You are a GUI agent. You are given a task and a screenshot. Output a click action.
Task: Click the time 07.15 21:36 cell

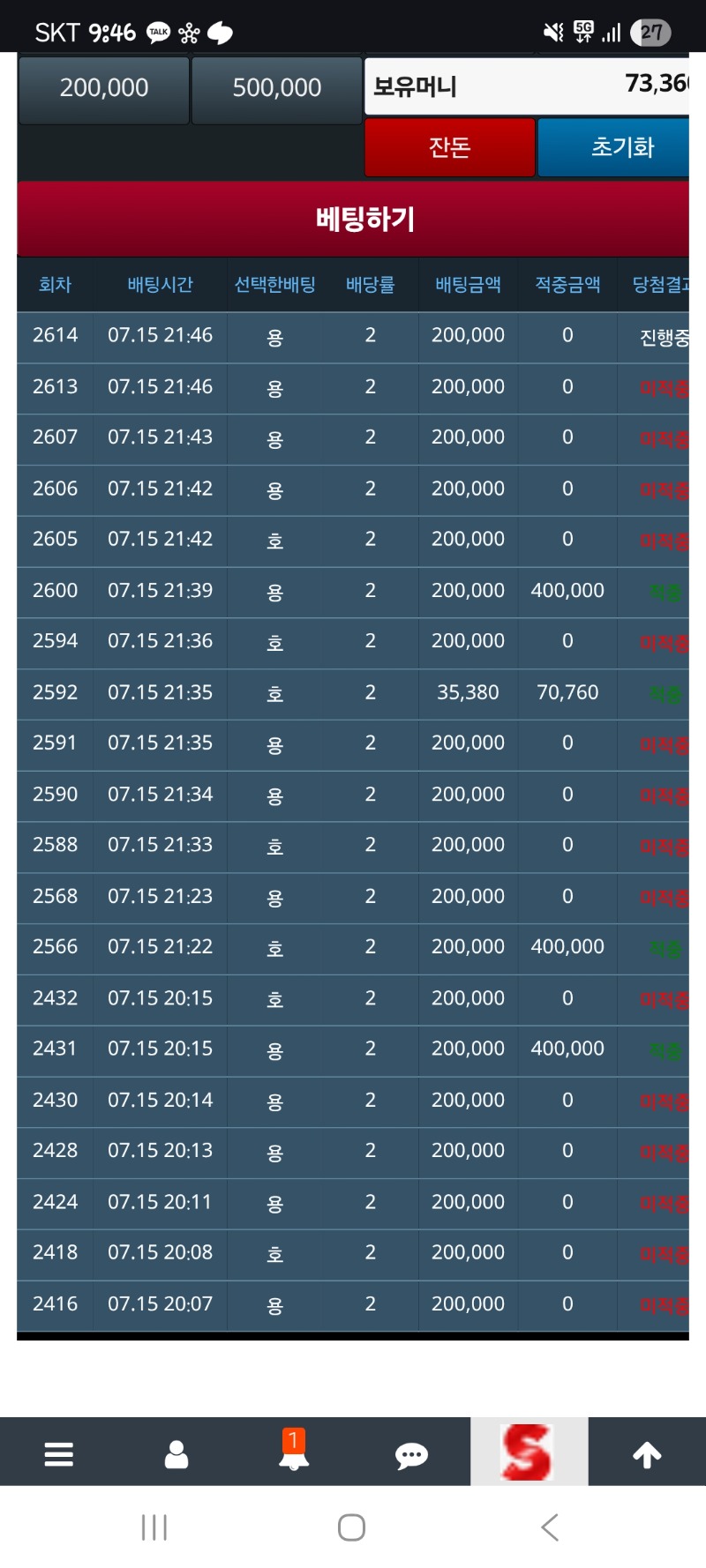pyautogui.click(x=160, y=640)
